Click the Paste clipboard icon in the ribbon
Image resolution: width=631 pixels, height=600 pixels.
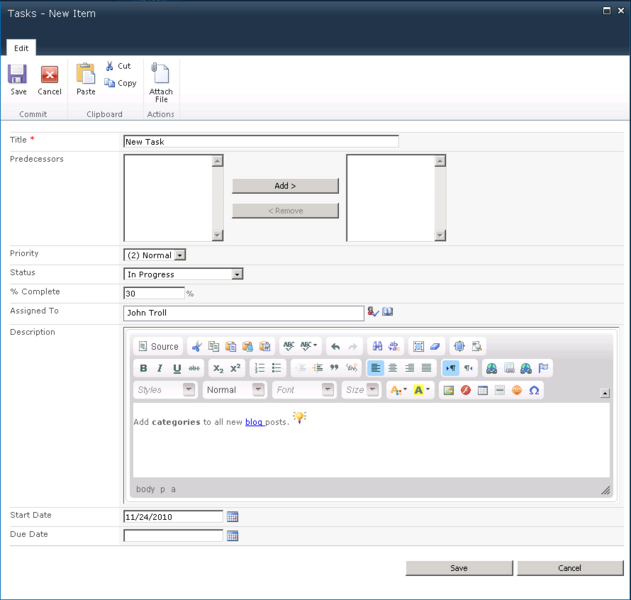coord(86,74)
